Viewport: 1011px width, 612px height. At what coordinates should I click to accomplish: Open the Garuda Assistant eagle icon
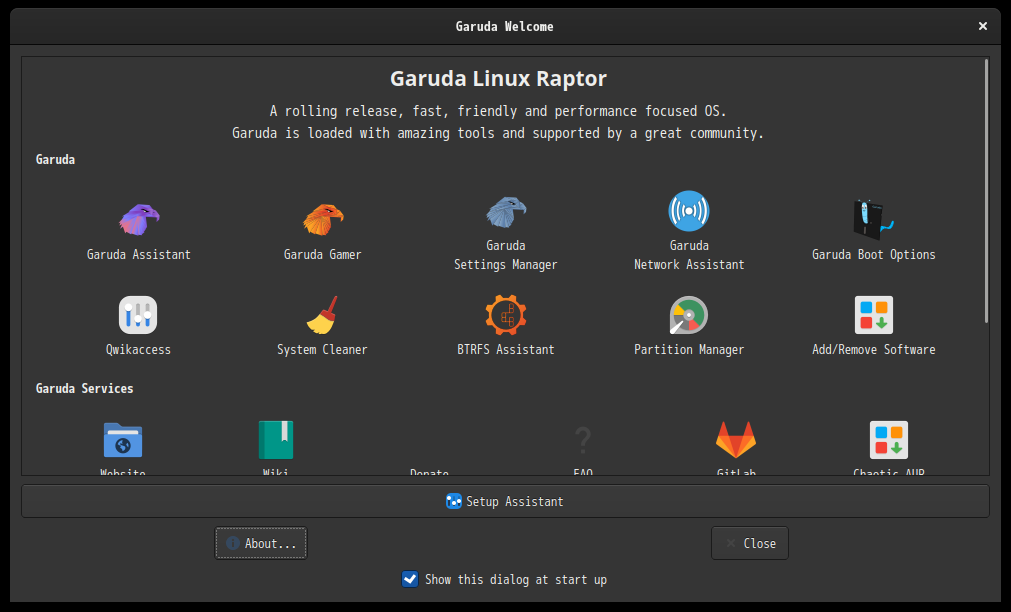[x=139, y=219]
